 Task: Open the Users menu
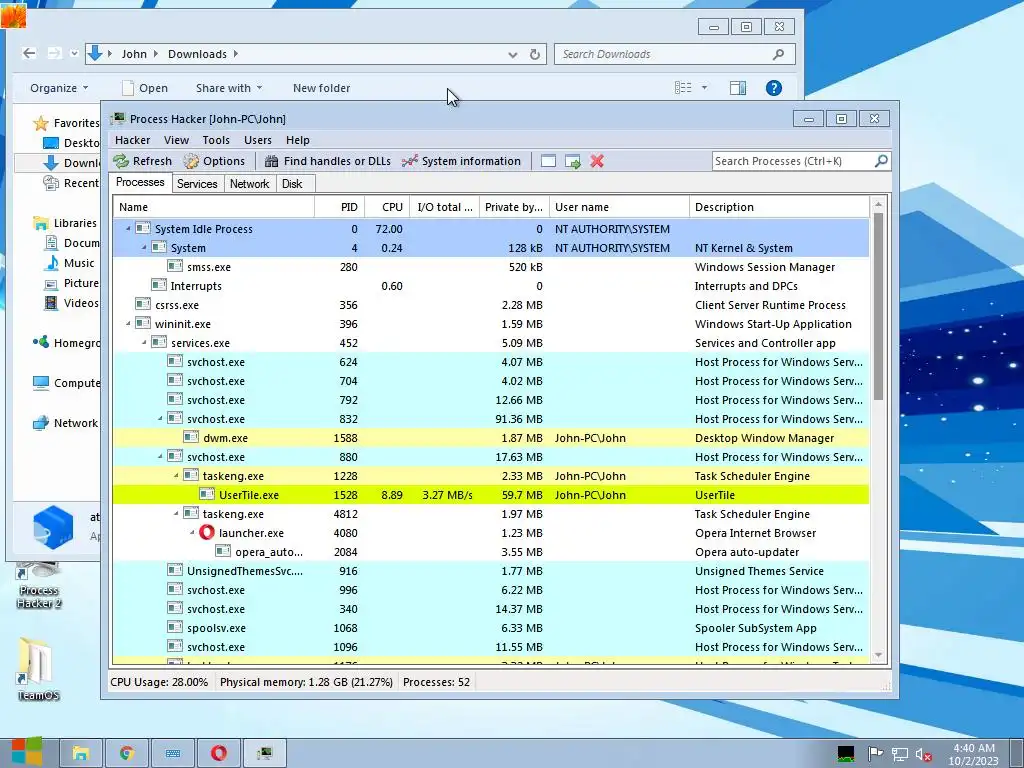pos(258,140)
